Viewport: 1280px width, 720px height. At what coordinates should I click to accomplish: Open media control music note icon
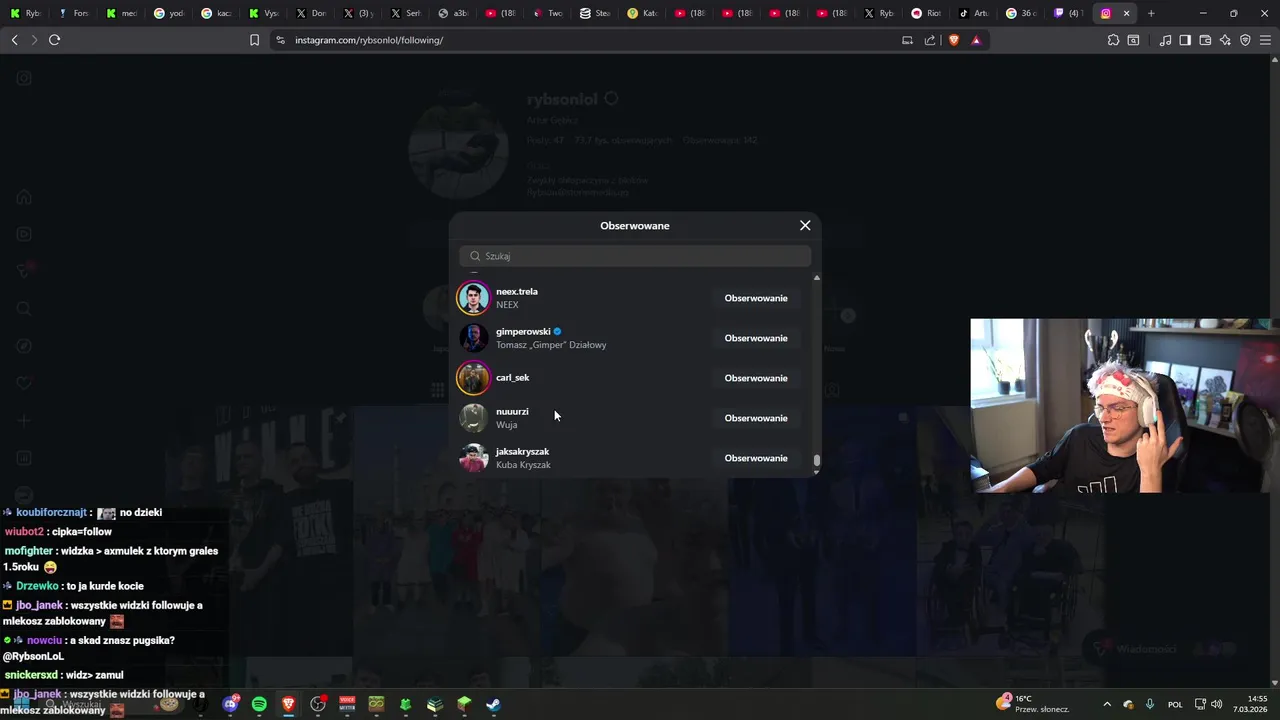click(1165, 40)
